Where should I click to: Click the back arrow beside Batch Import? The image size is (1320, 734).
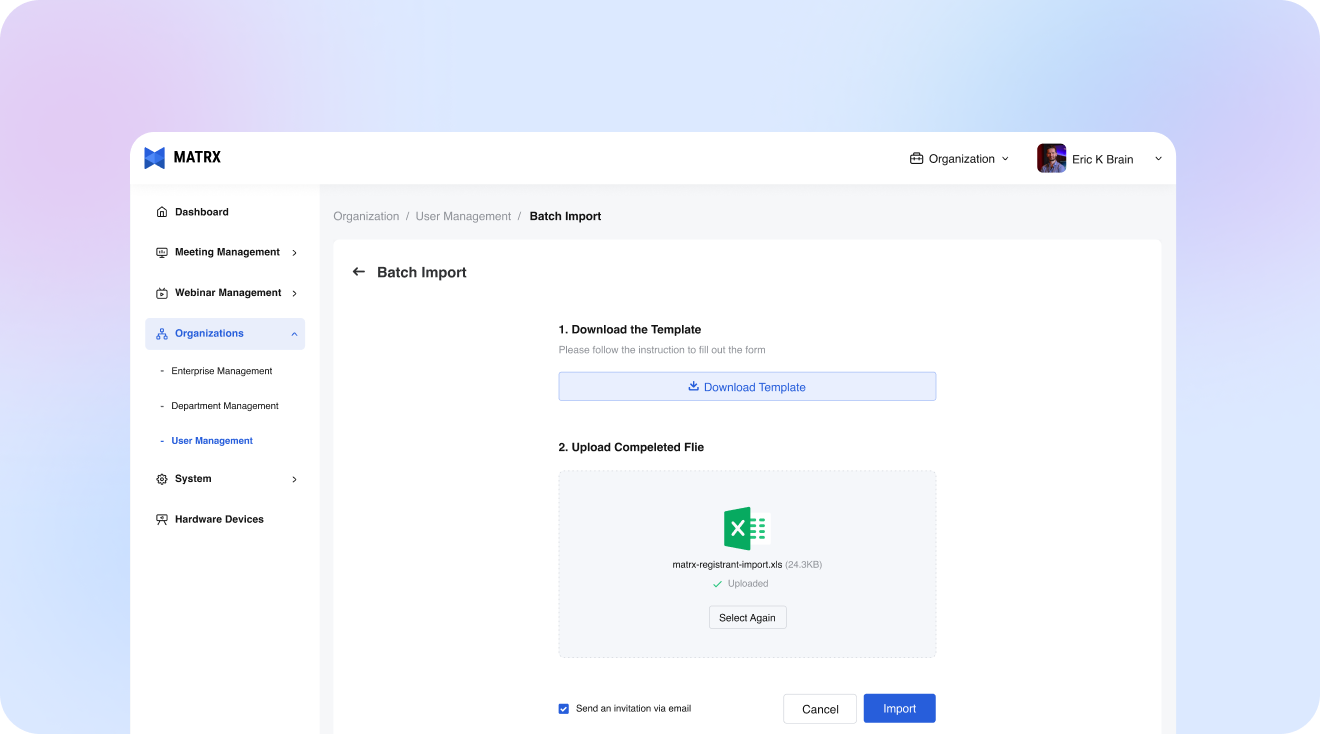click(x=359, y=272)
